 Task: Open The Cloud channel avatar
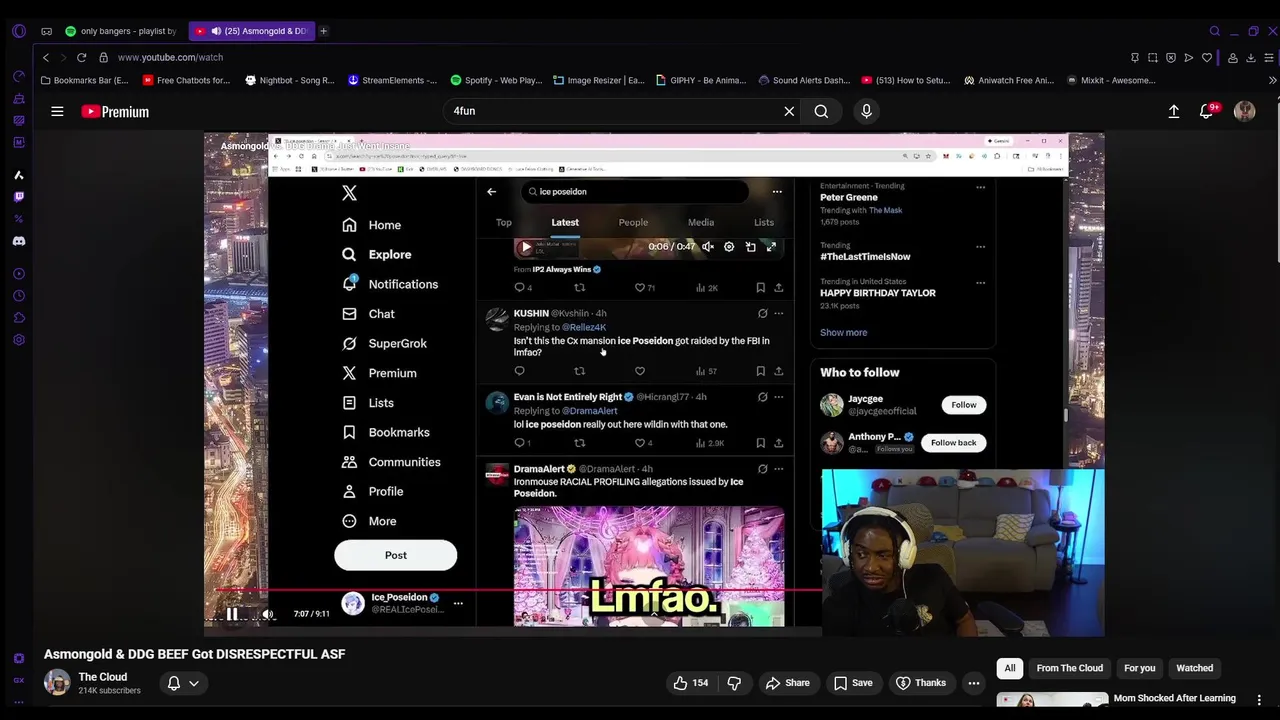(57, 683)
